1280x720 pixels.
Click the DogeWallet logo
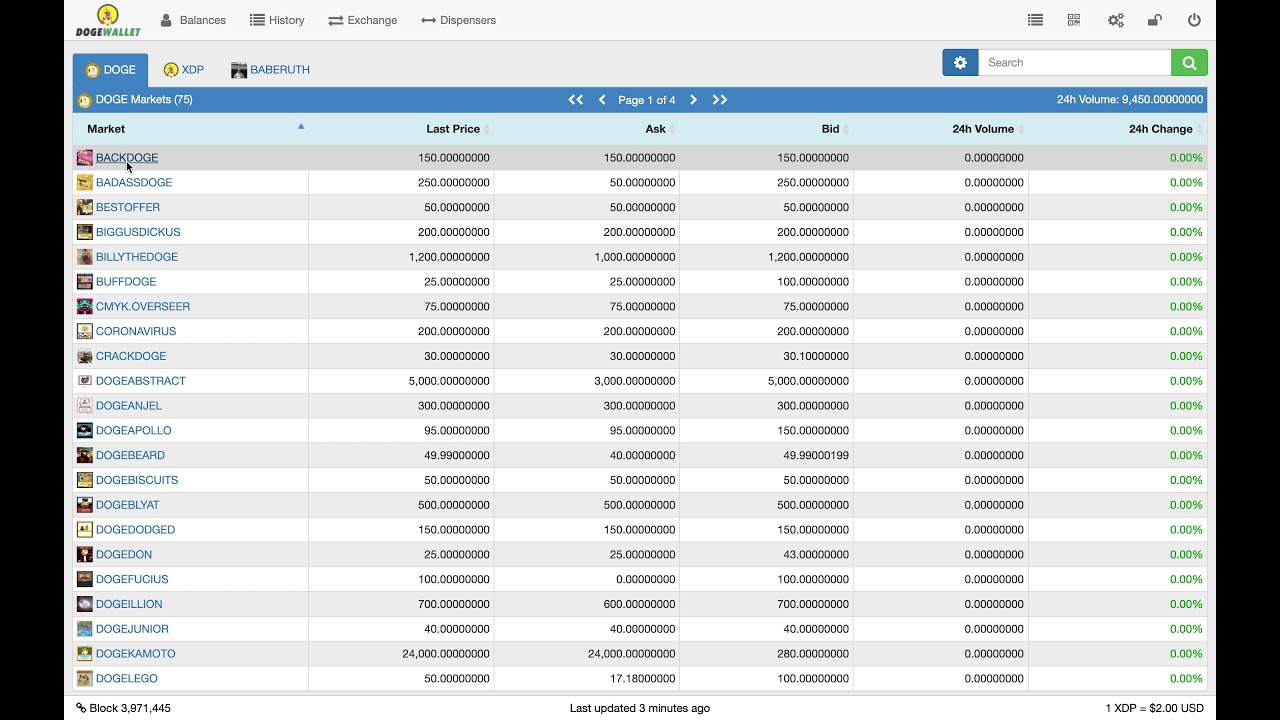coord(108,20)
